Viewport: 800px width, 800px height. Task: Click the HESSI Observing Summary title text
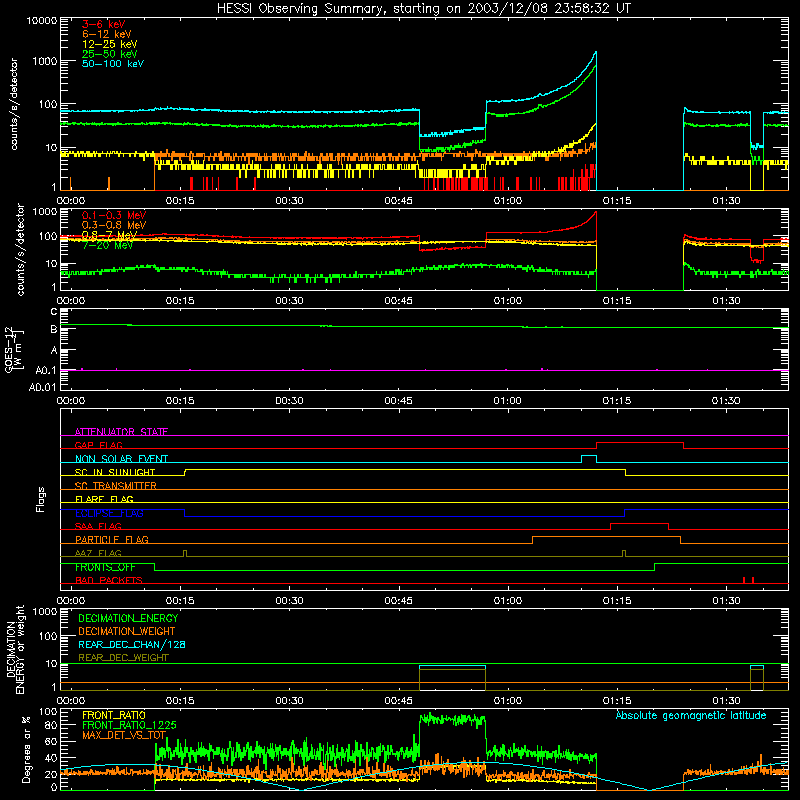tap(423, 9)
